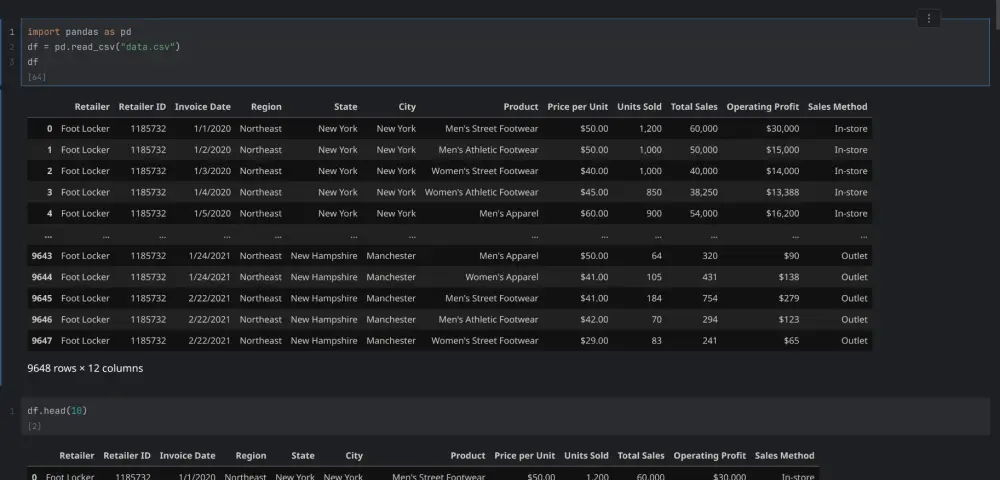The width and height of the screenshot is (1000, 480).
Task: Click the 'import pandas as pd' code line
Action: pos(79,32)
